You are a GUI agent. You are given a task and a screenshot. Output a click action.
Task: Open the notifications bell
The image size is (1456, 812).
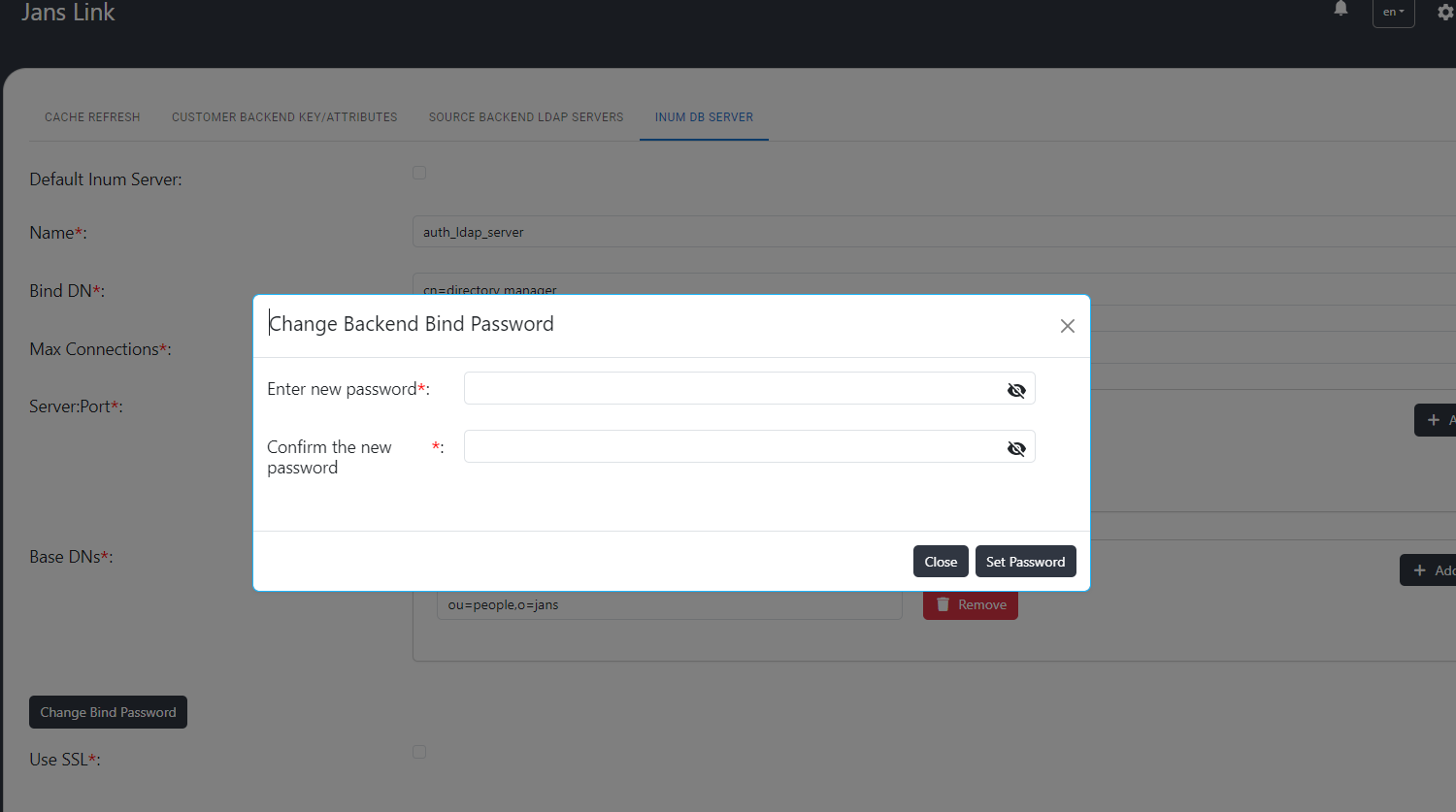point(1340,10)
